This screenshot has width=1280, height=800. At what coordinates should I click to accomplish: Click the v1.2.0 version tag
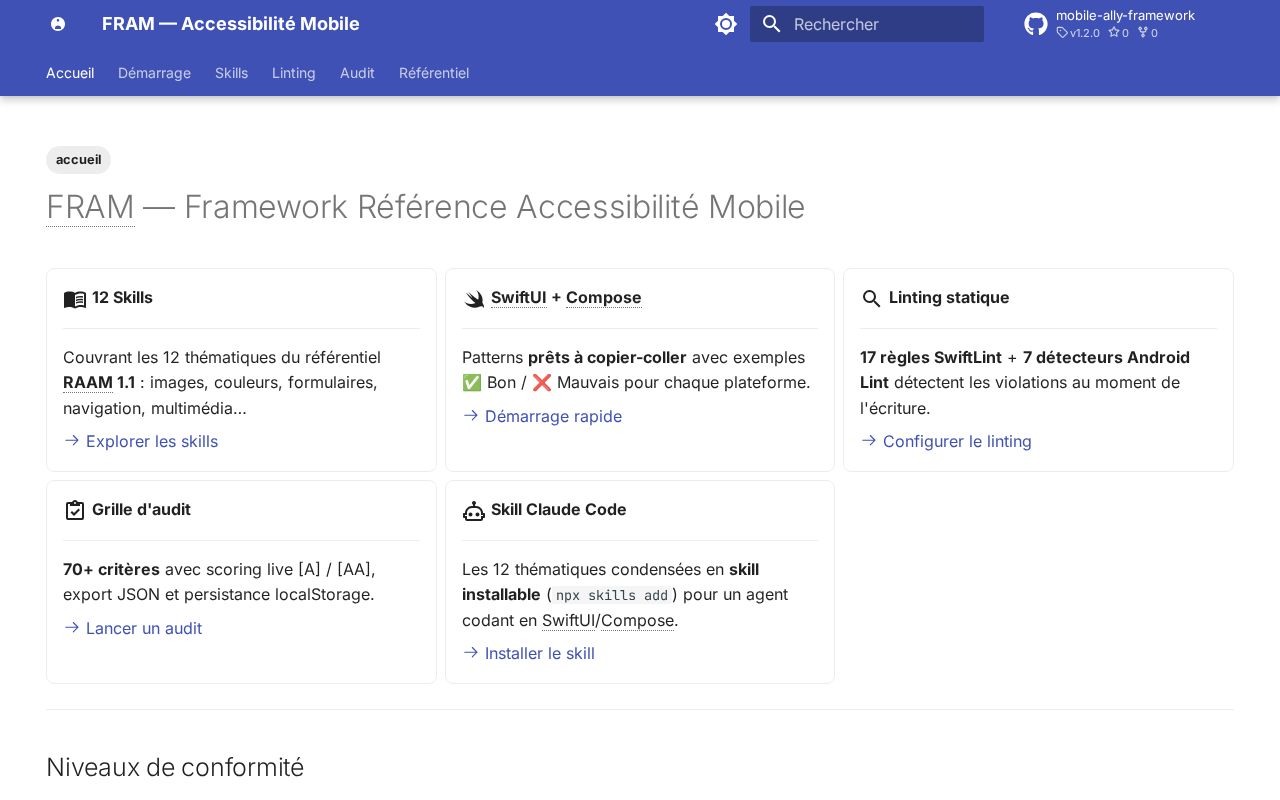tap(1078, 33)
